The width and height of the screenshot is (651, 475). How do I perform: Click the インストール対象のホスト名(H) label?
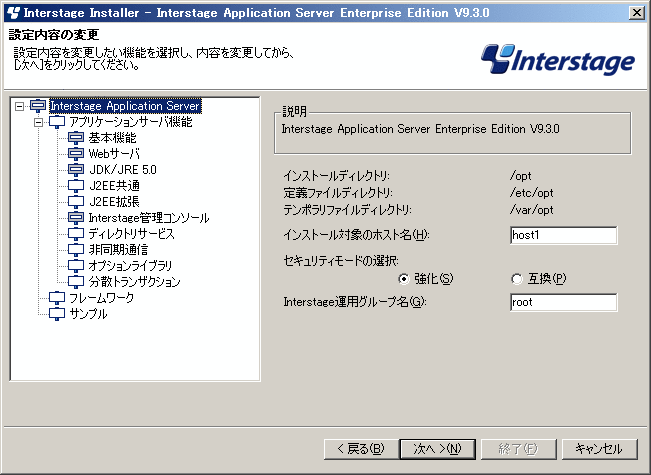pos(356,235)
